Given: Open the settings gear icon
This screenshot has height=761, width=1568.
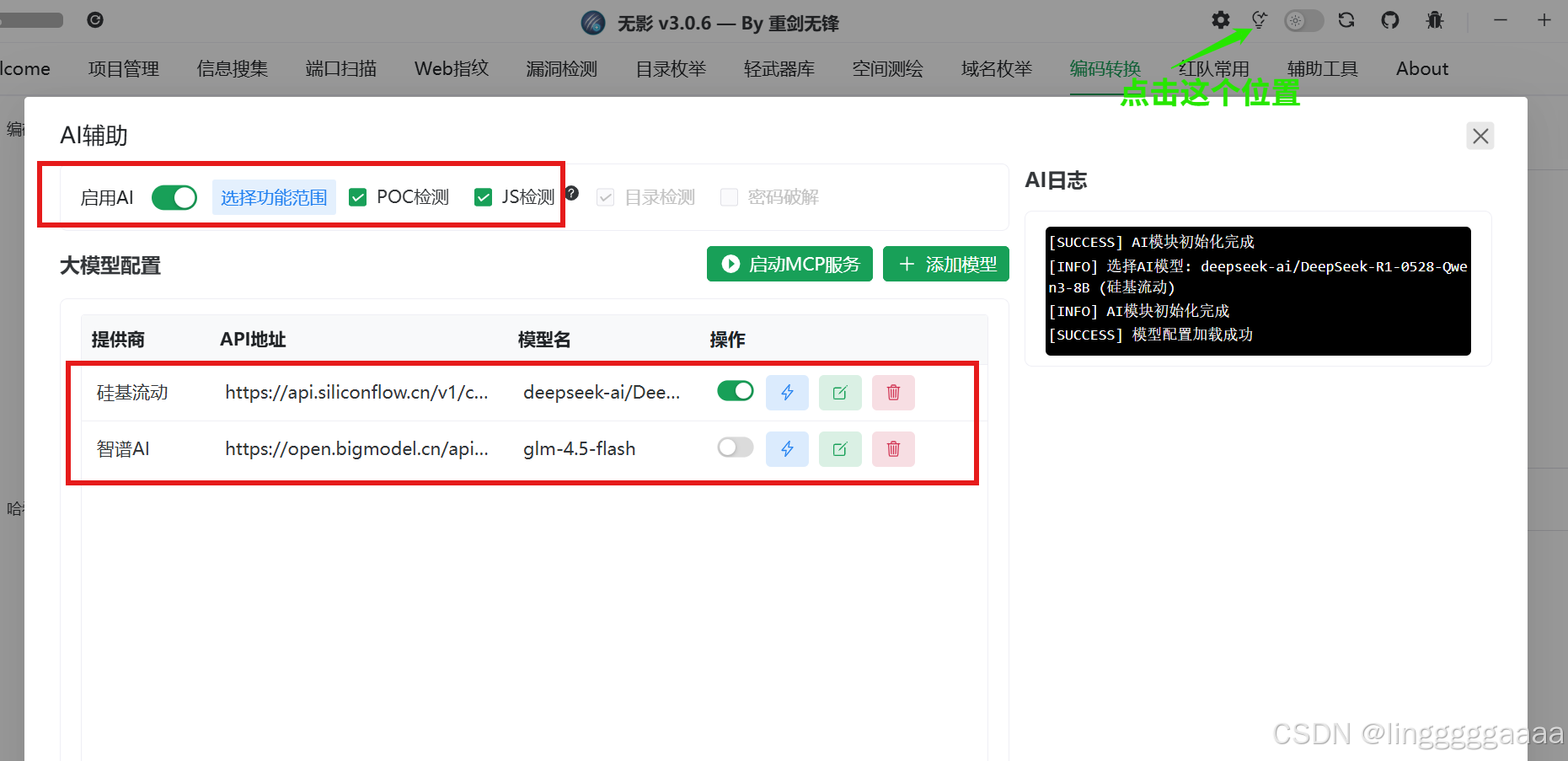Looking at the screenshot, I should coord(1219,19).
